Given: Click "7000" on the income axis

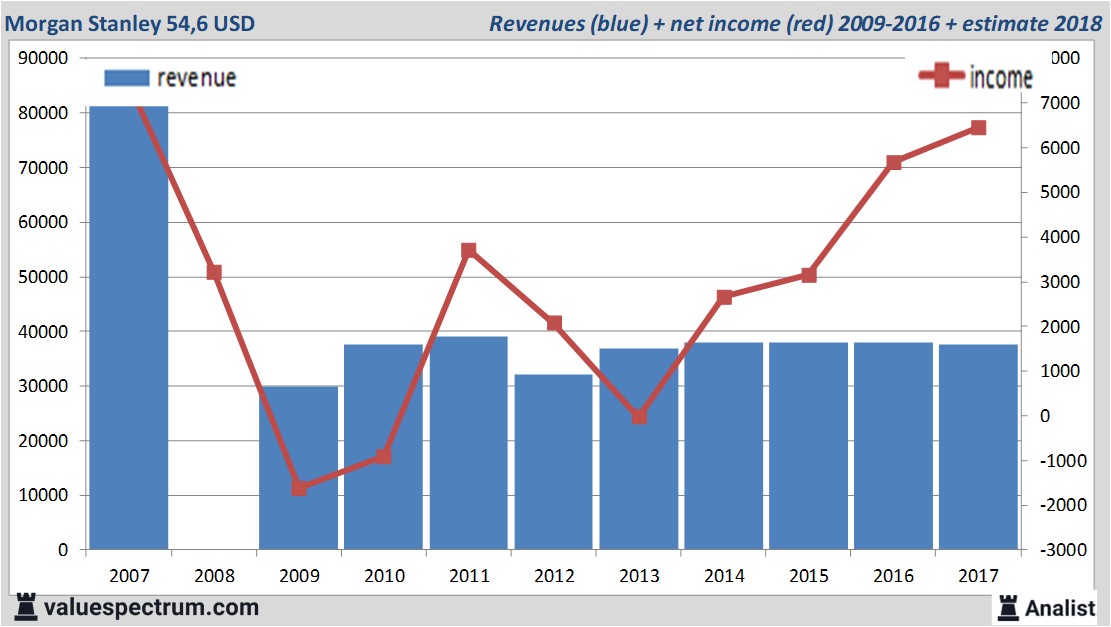Looking at the screenshot, I should pos(1060,103).
